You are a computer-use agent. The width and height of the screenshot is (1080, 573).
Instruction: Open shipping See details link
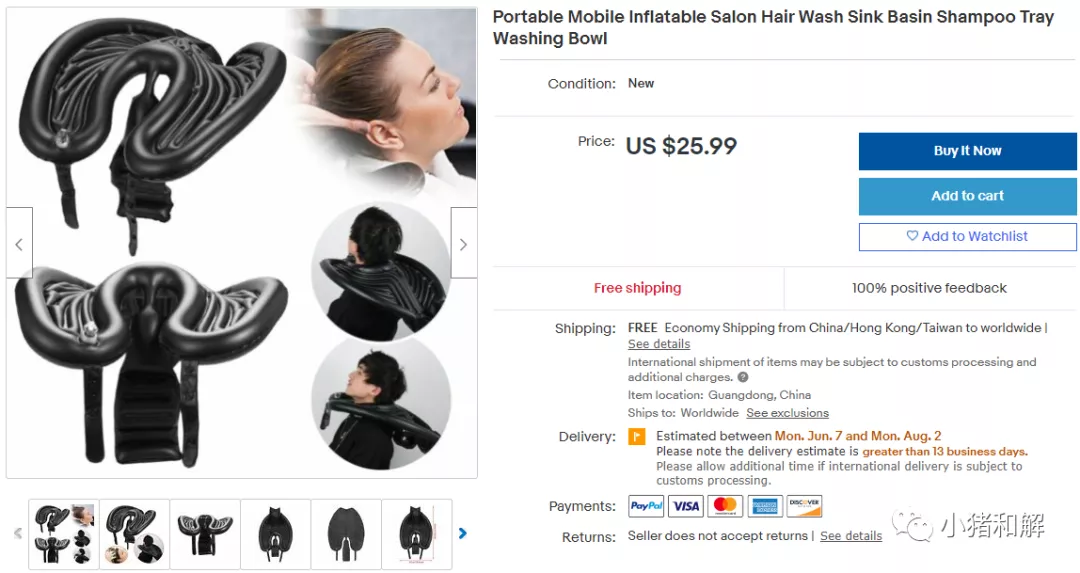[x=658, y=344]
